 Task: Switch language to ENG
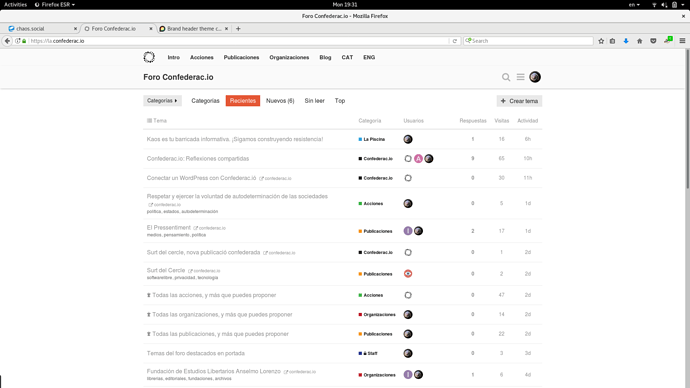369,57
